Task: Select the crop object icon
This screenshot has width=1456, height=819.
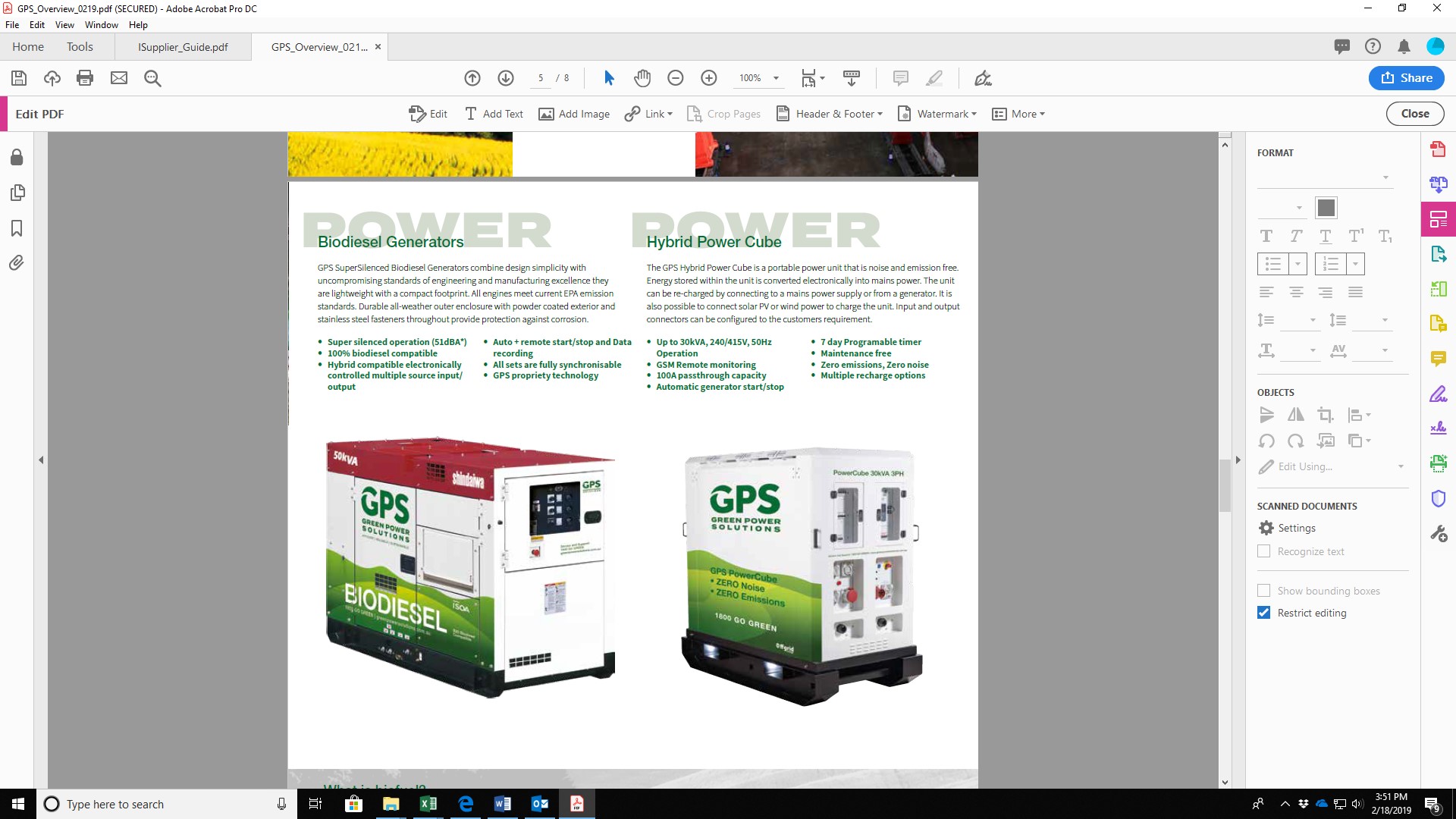Action: (1325, 415)
